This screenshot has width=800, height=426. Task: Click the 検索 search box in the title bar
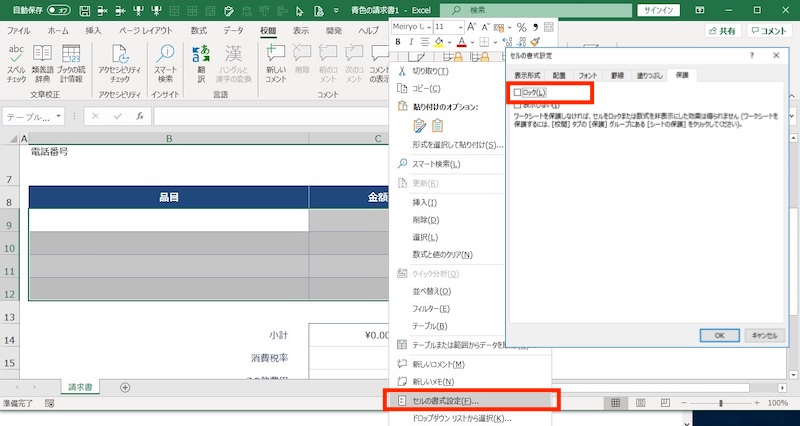[x=537, y=10]
